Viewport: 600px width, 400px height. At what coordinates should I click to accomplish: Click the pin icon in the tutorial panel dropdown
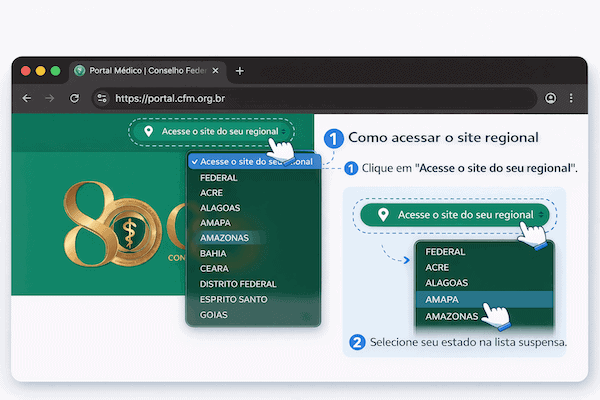pos(383,215)
